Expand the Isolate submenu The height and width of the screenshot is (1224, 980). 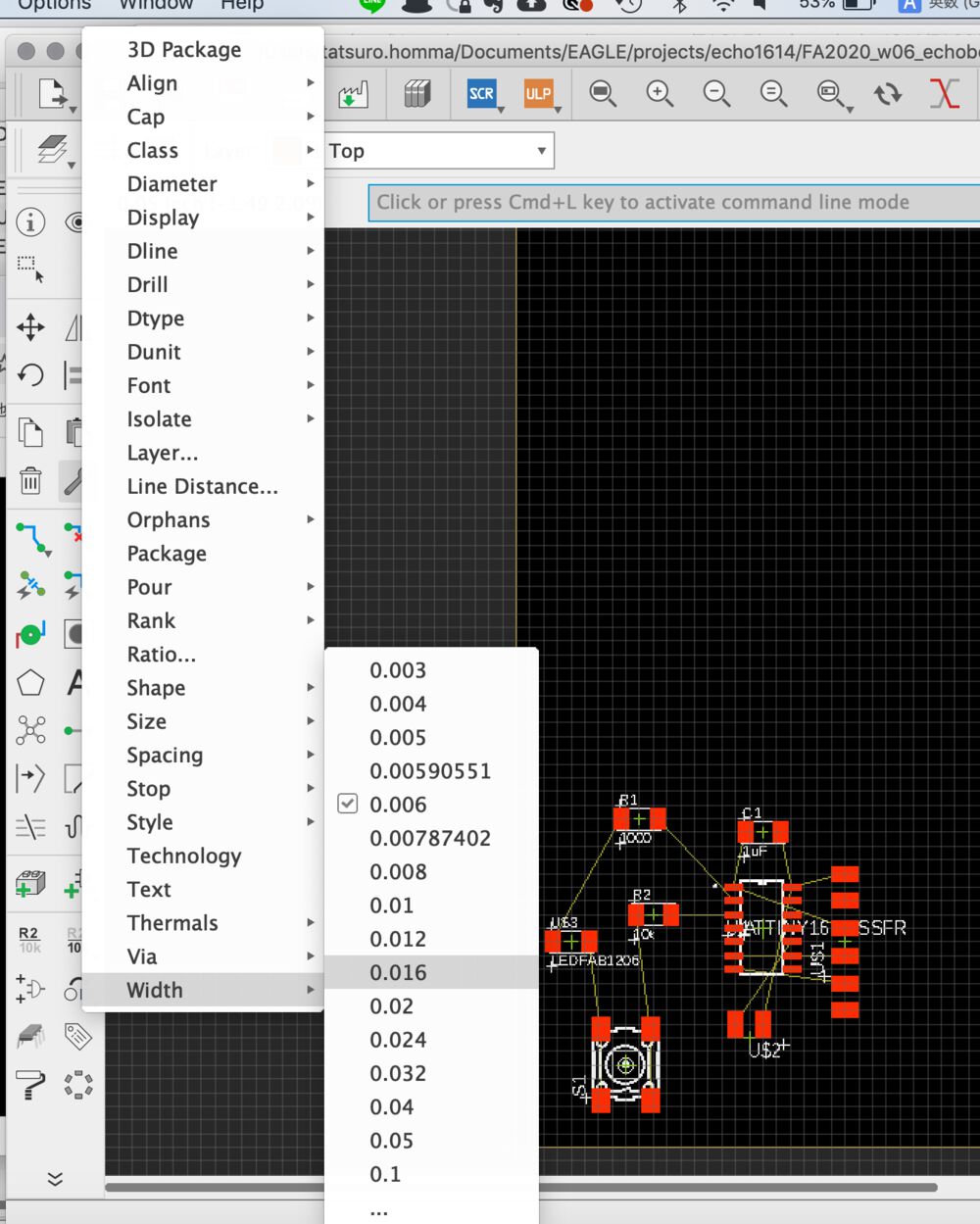click(203, 418)
